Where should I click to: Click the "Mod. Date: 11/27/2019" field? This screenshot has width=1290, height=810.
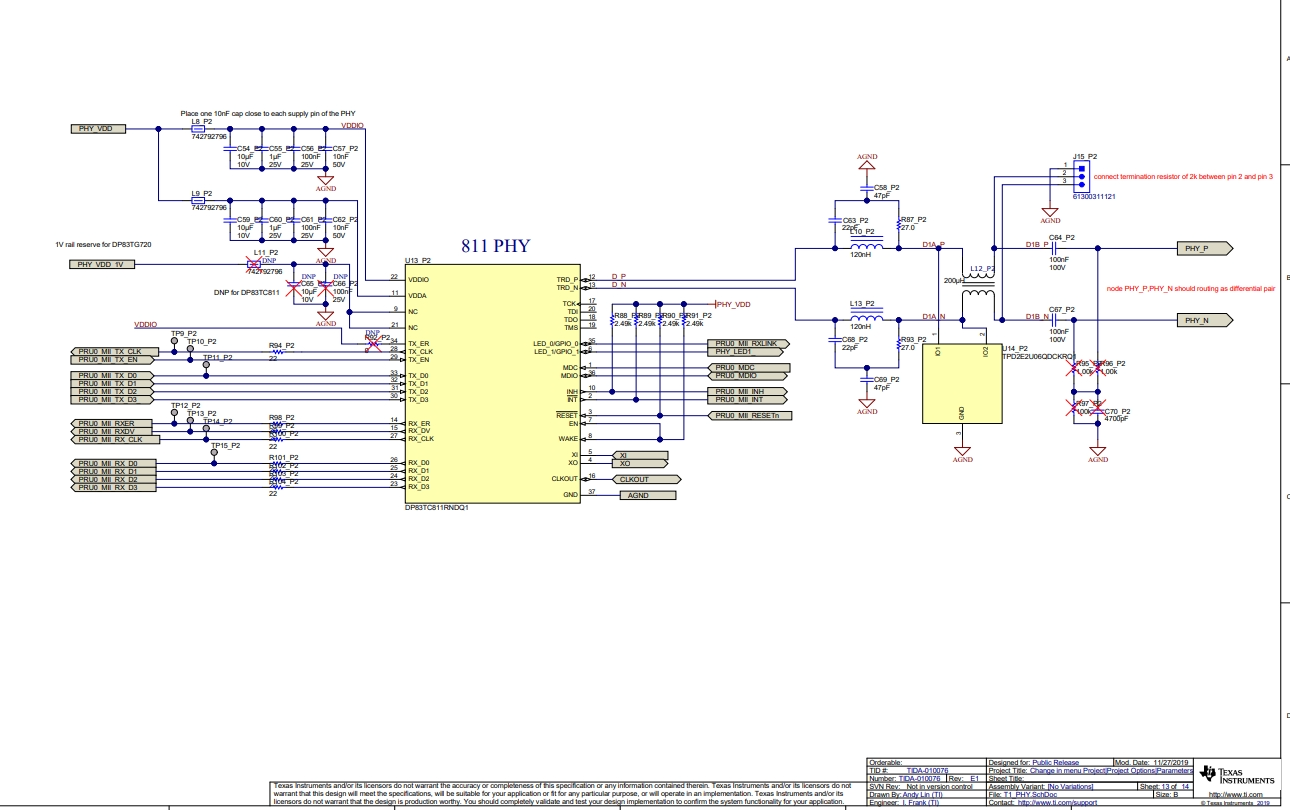(x=1153, y=763)
